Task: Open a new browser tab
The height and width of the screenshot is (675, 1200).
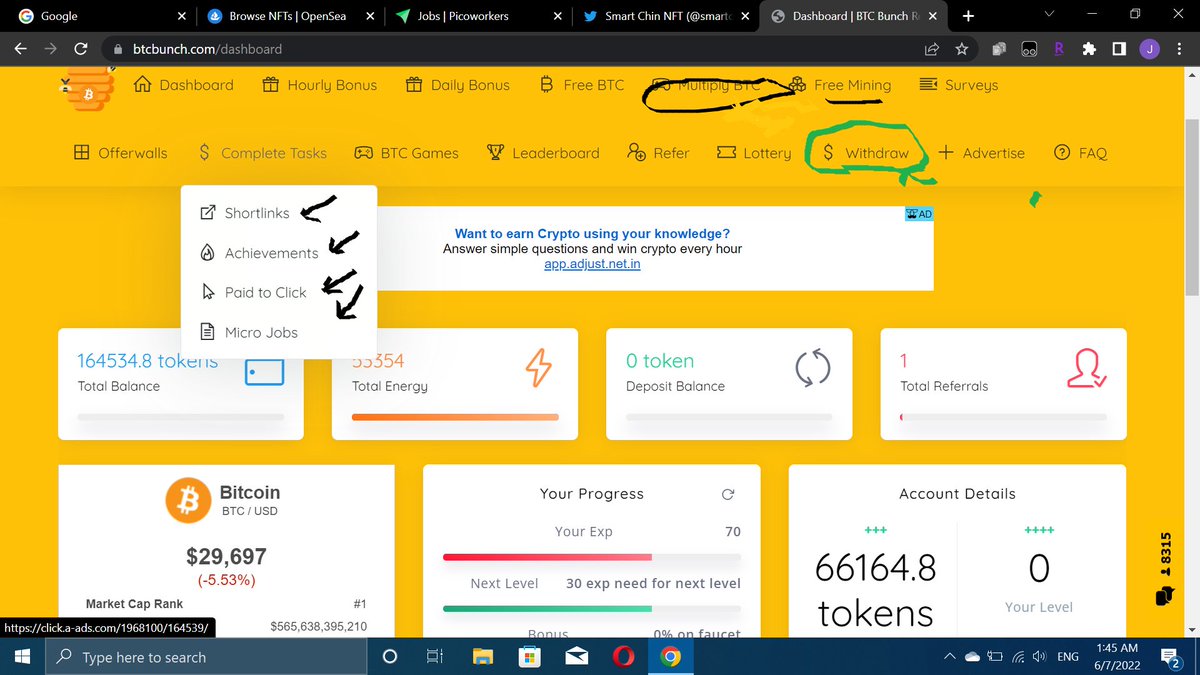Action: 968,16
